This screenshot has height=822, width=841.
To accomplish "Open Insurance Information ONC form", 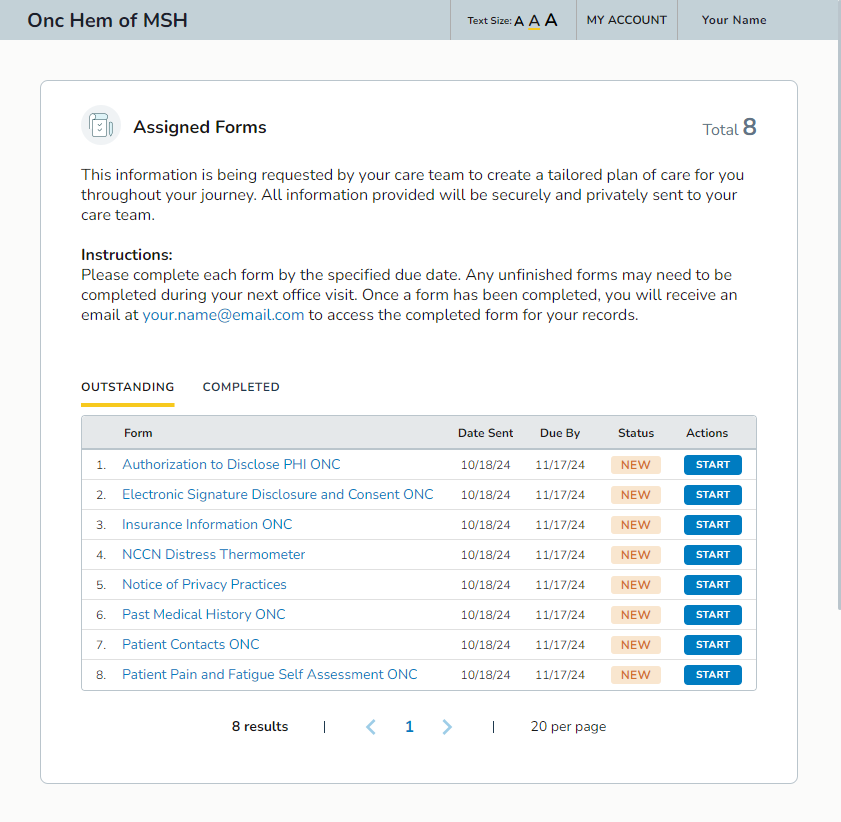I will 207,524.
